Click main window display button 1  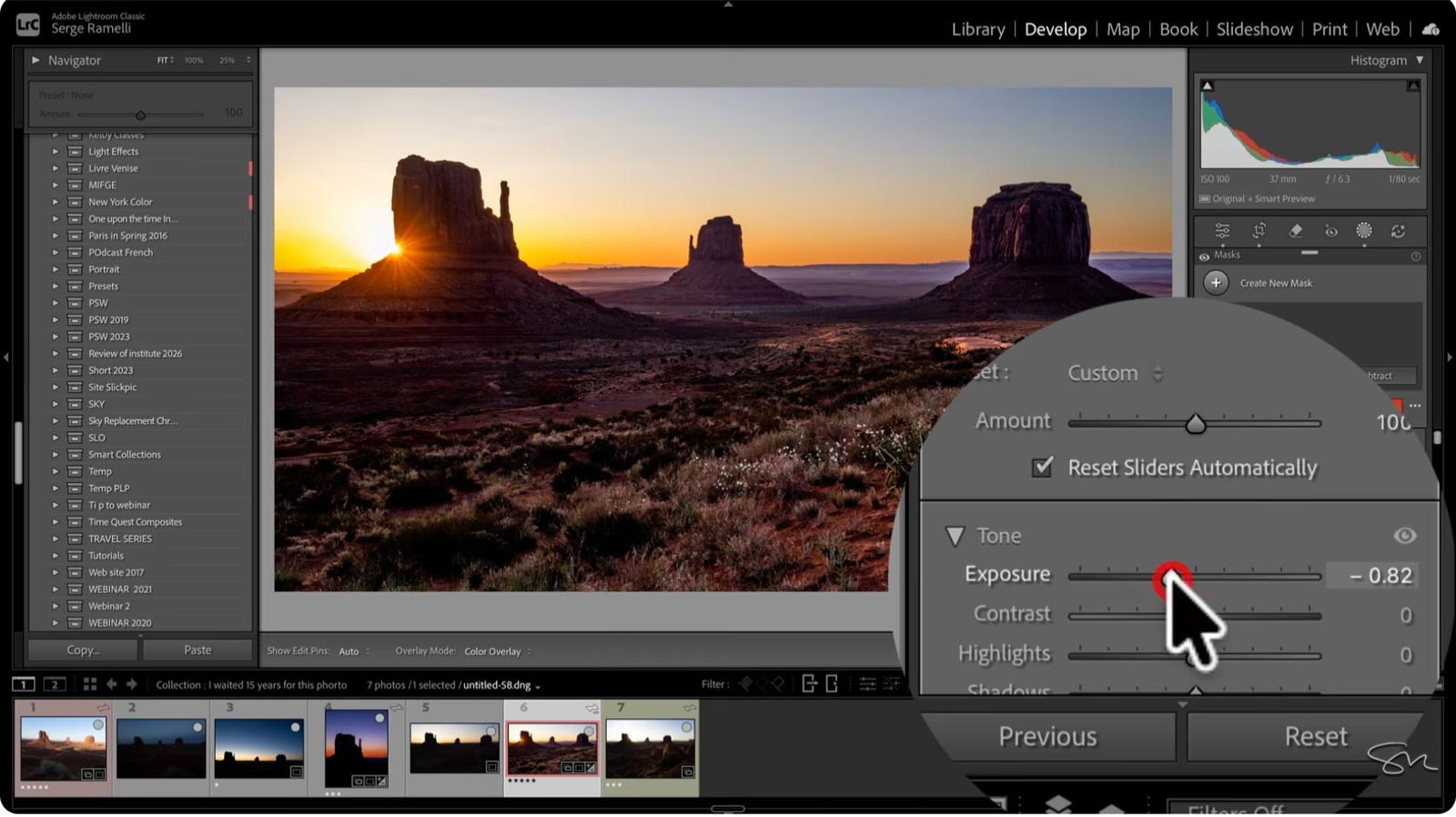click(24, 684)
